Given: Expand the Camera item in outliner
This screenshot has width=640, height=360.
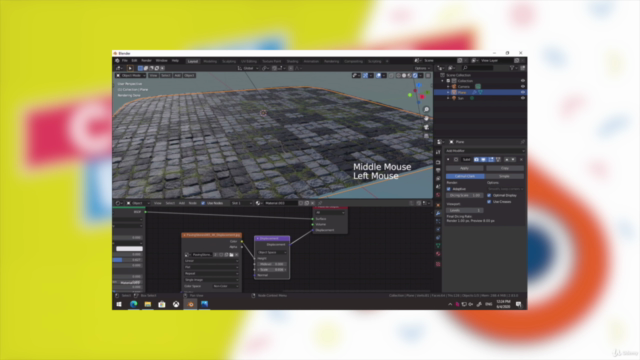Looking at the screenshot, I should [448, 87].
